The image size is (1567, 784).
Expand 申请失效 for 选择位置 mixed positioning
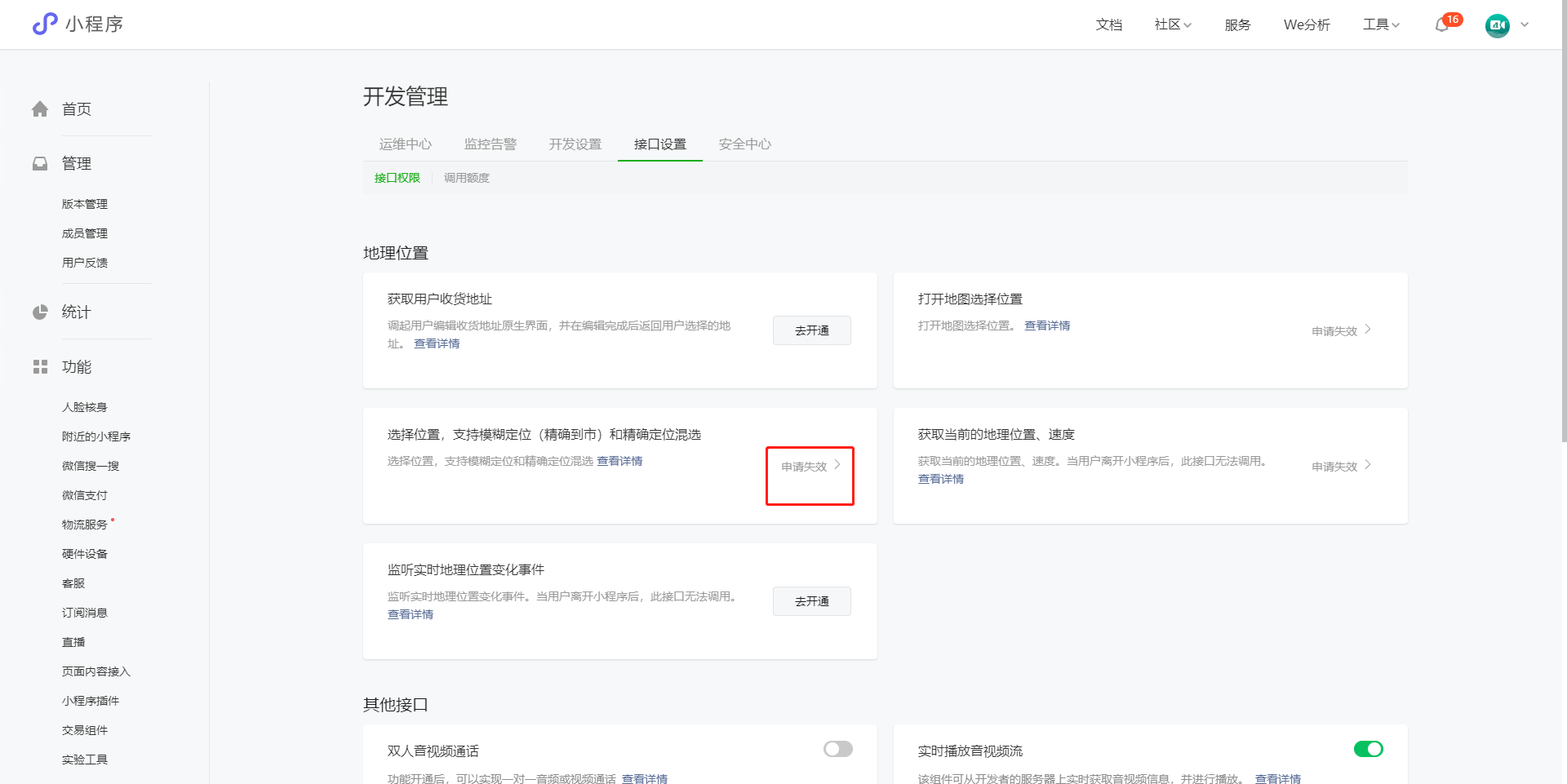(811, 466)
